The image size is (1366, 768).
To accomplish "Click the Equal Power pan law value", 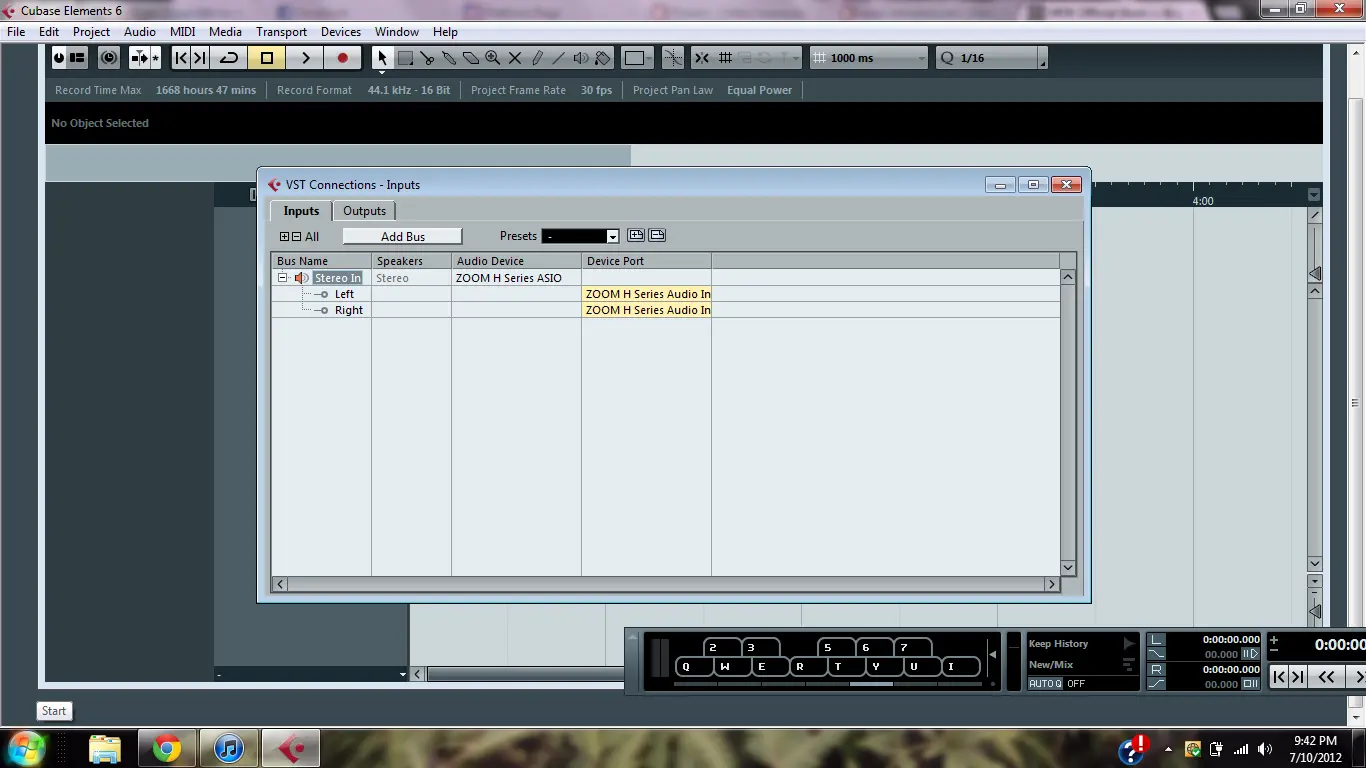I will click(759, 90).
